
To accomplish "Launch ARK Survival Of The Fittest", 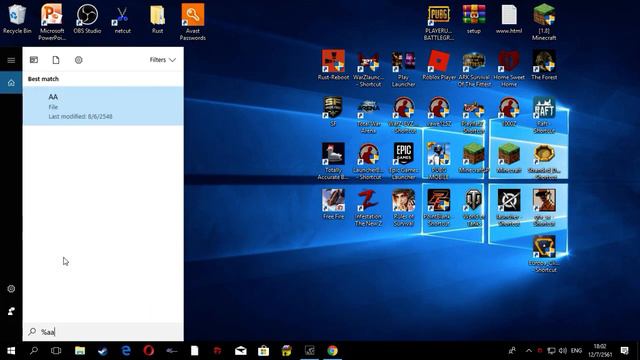I will pos(473,69).
